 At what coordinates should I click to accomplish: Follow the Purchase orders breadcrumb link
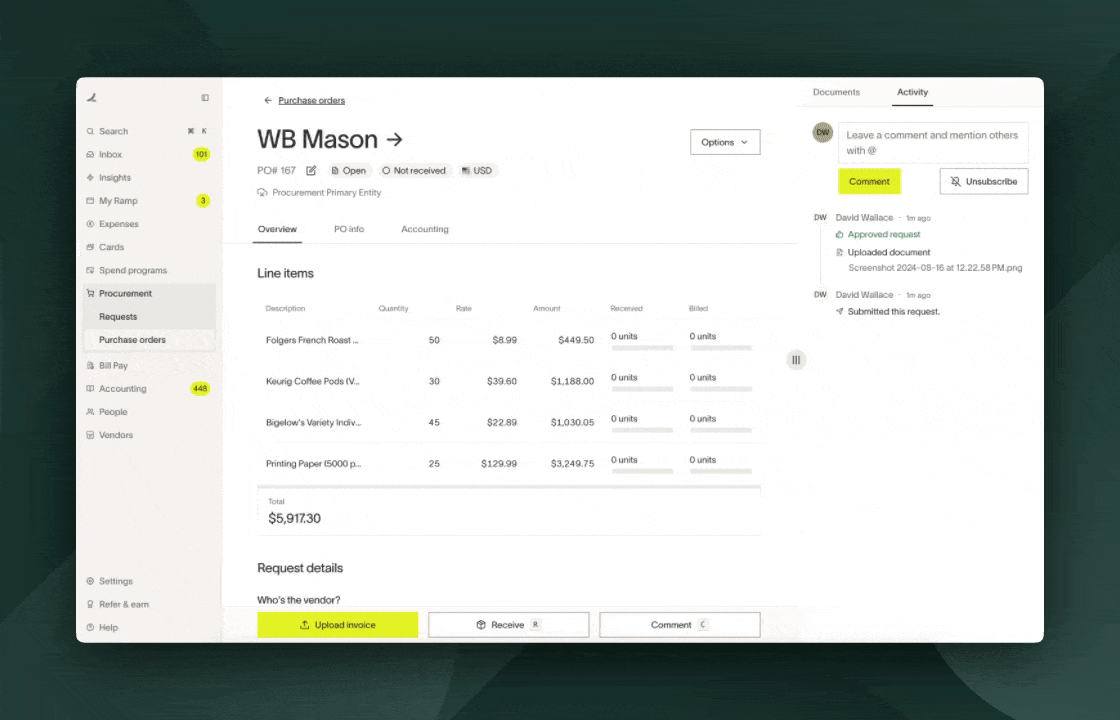coord(311,101)
